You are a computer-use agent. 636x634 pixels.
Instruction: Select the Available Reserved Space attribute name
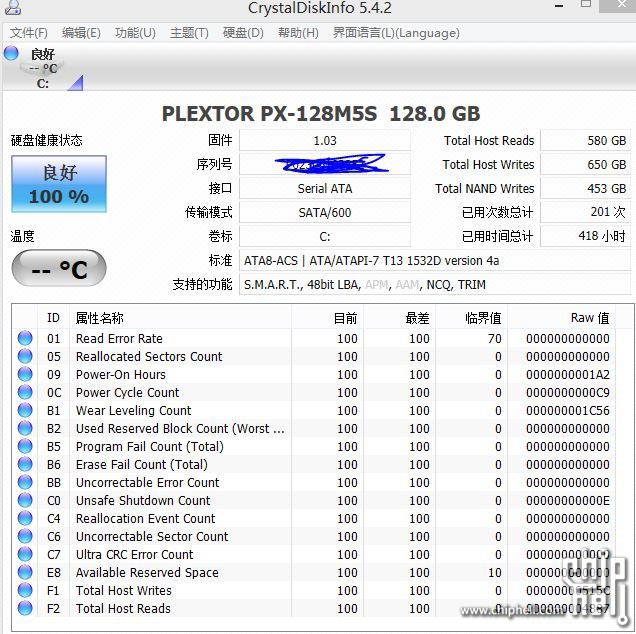point(147,572)
